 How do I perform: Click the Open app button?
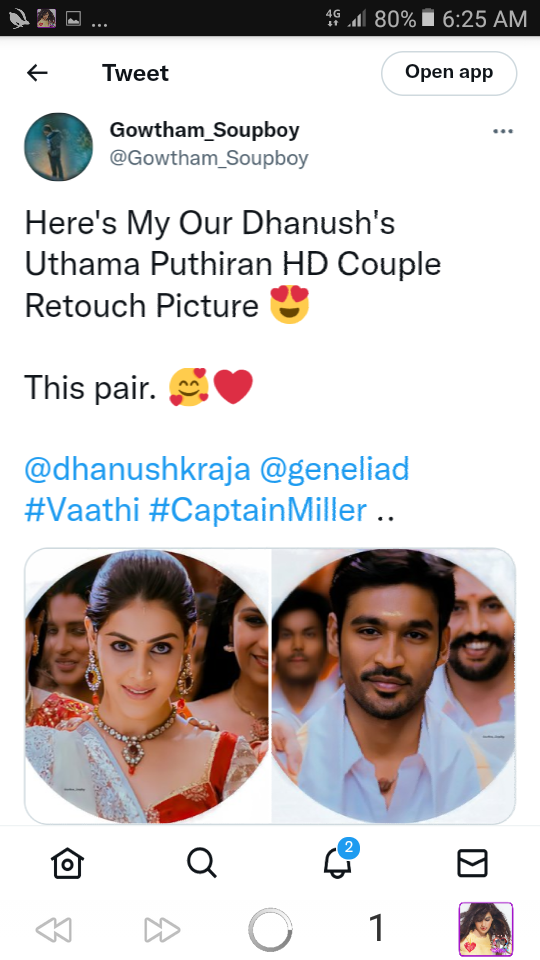pos(449,73)
